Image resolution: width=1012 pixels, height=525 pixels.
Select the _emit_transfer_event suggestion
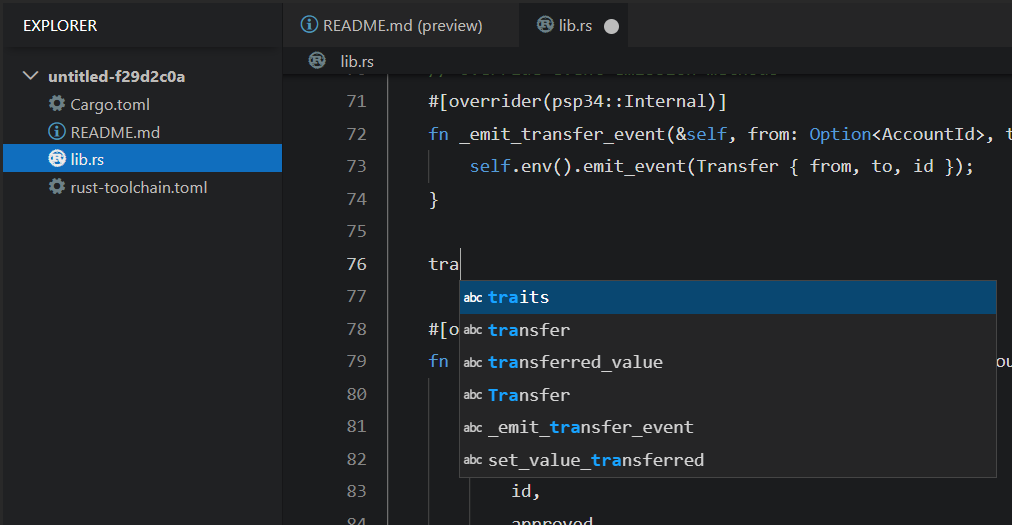click(x=590, y=427)
